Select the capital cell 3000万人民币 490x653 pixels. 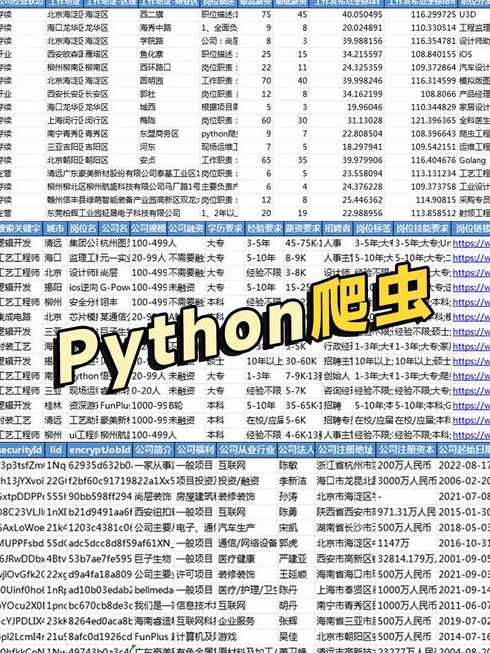pos(407,481)
